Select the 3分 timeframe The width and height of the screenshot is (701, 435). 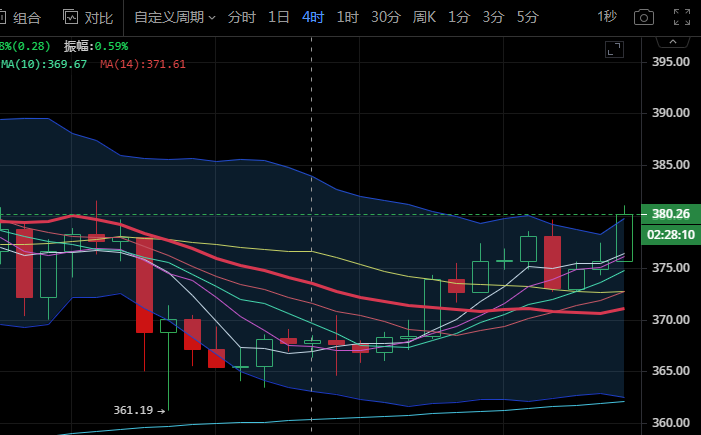[x=493, y=17]
